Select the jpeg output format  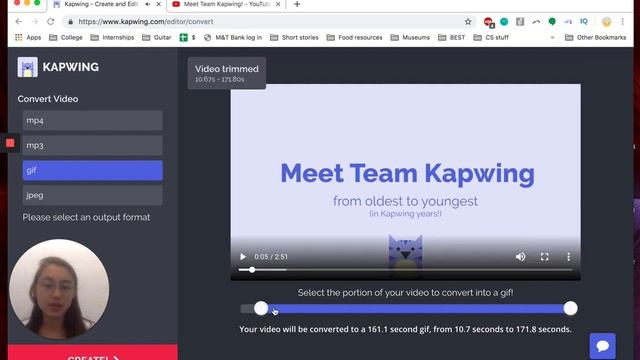(x=93, y=195)
